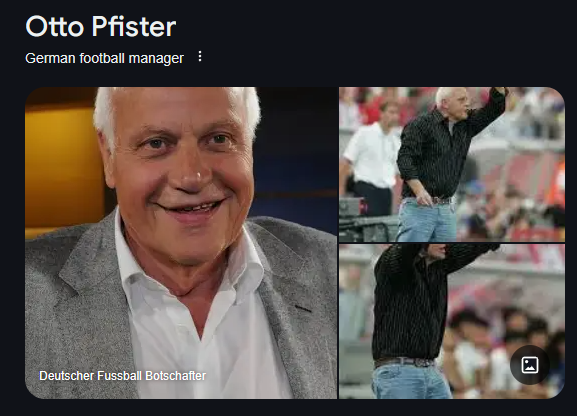Open the top-right sideline photo
Screen dimensions: 577x416
(452, 164)
